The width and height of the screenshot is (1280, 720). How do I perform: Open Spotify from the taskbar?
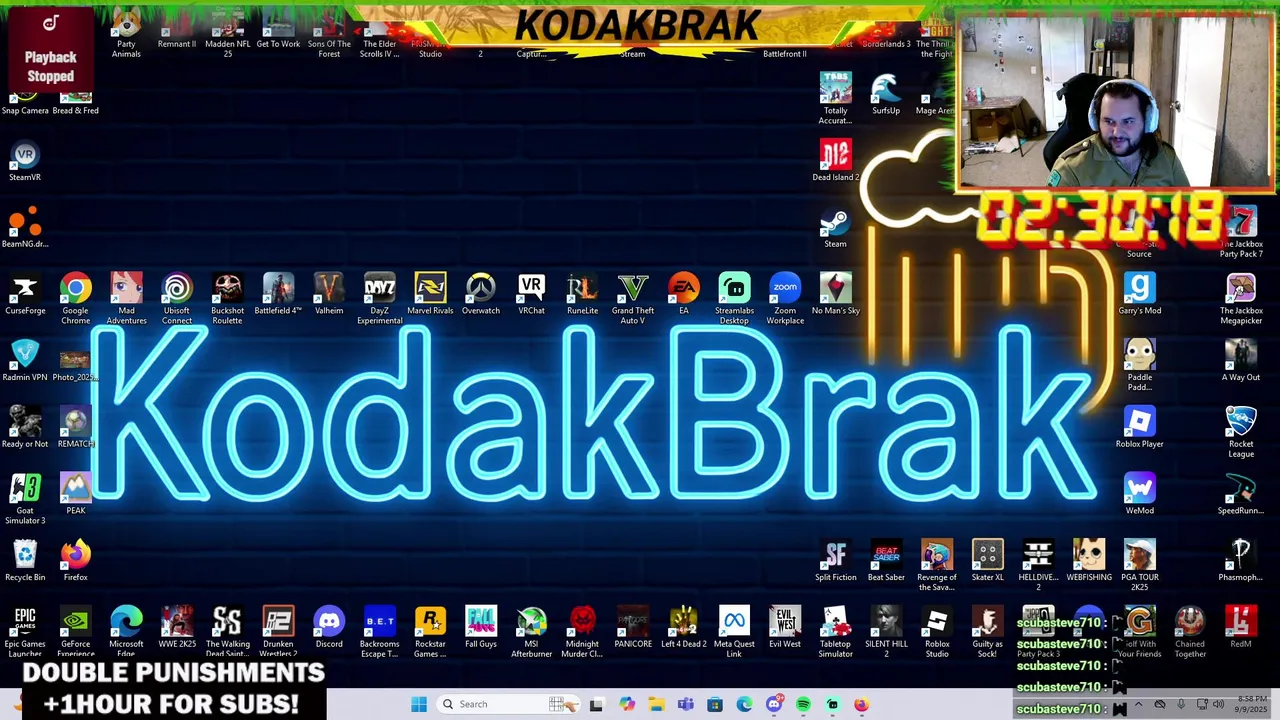803,704
